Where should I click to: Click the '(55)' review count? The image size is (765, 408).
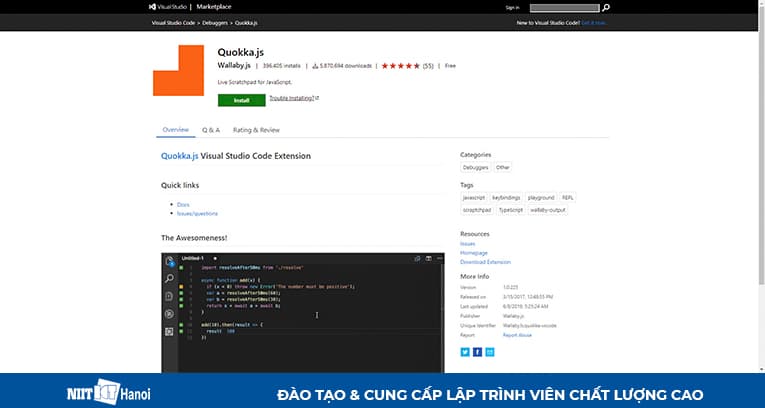click(x=428, y=66)
